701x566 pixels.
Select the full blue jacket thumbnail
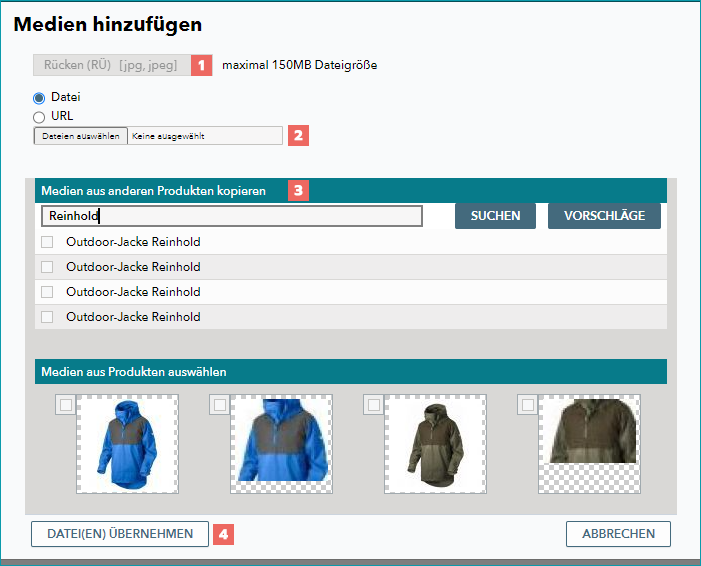(x=127, y=444)
